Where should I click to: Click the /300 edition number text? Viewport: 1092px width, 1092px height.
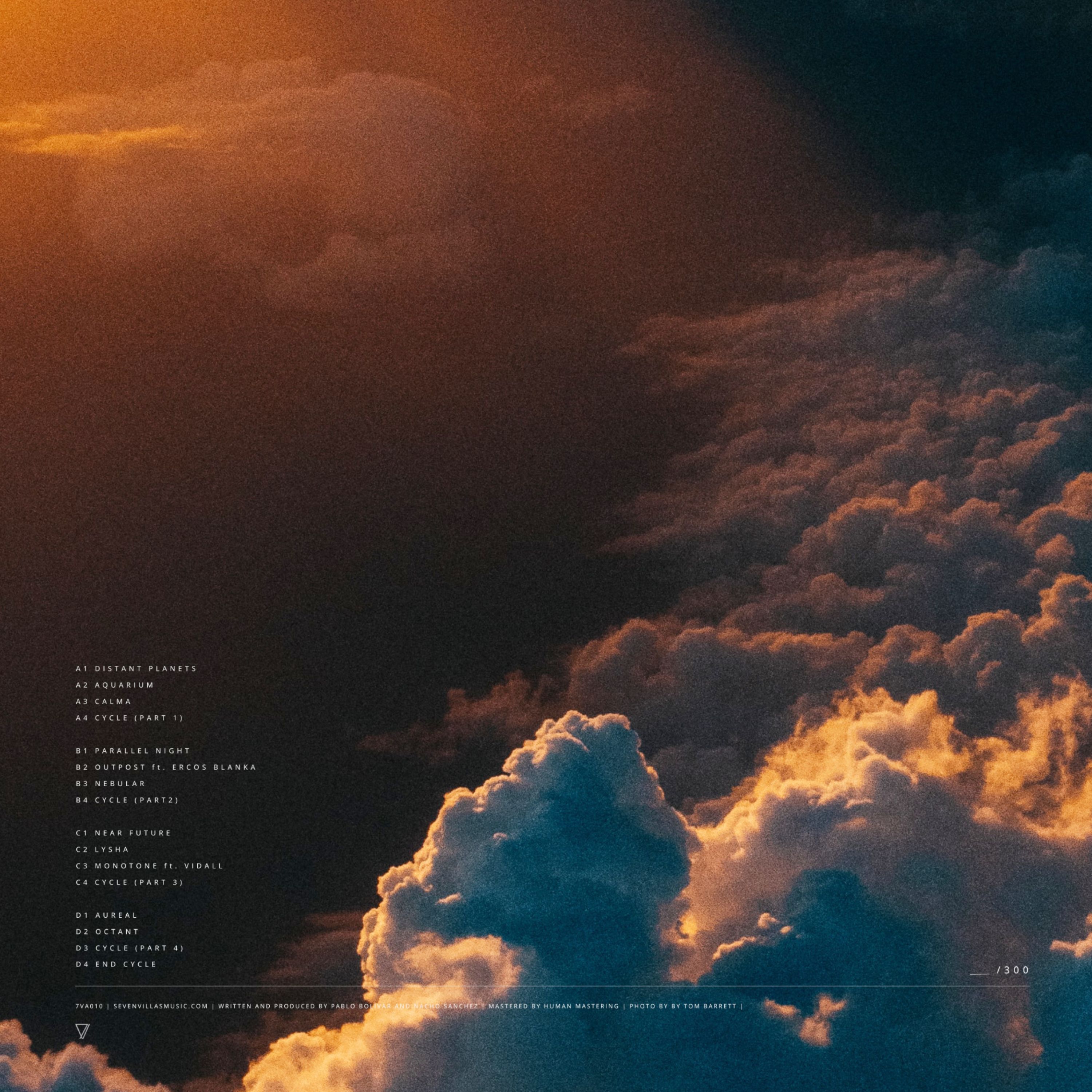[1013, 970]
